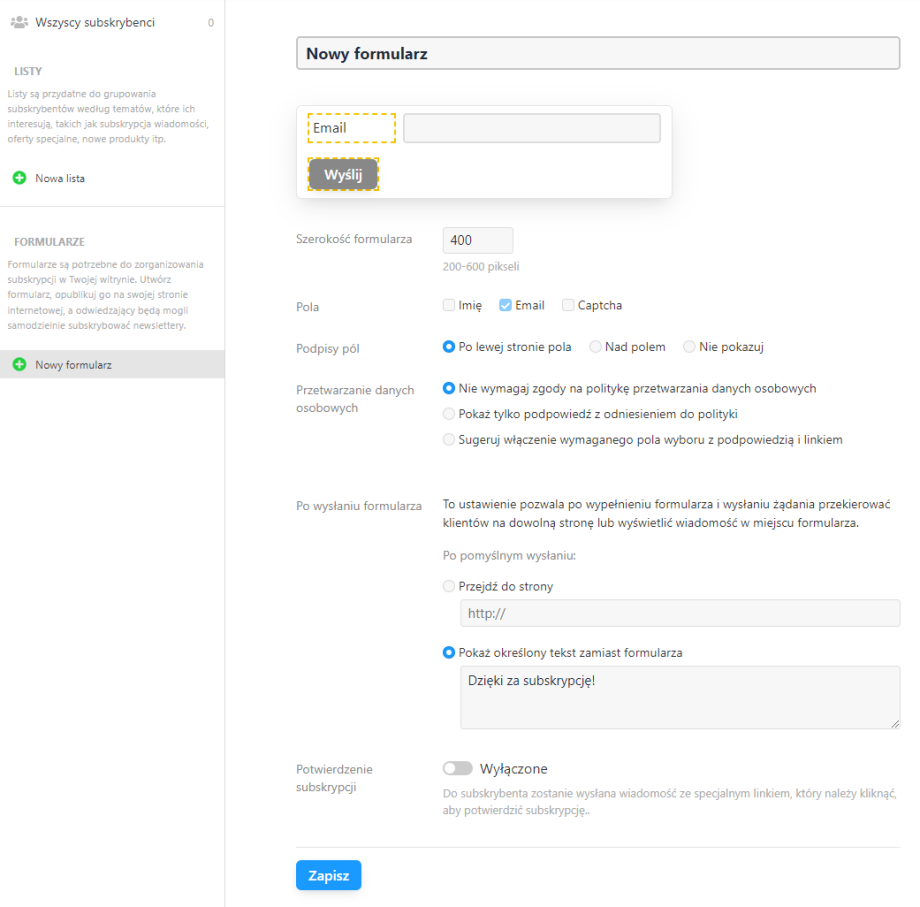
Task: Click green plus icon beside Nowy formularz
Action: pyautogui.click(x=19, y=365)
